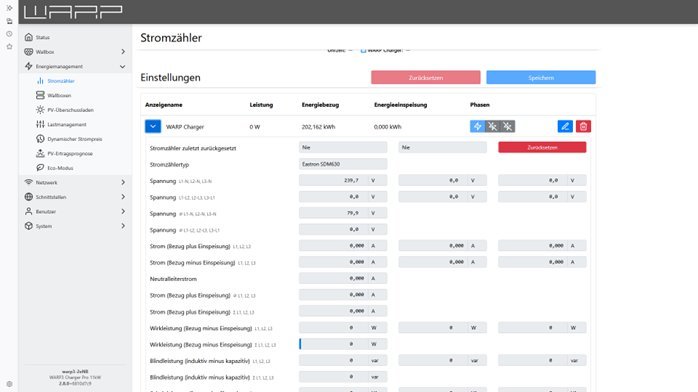Click the second inactive phase icon
The width and height of the screenshot is (698, 392).
coord(492,126)
